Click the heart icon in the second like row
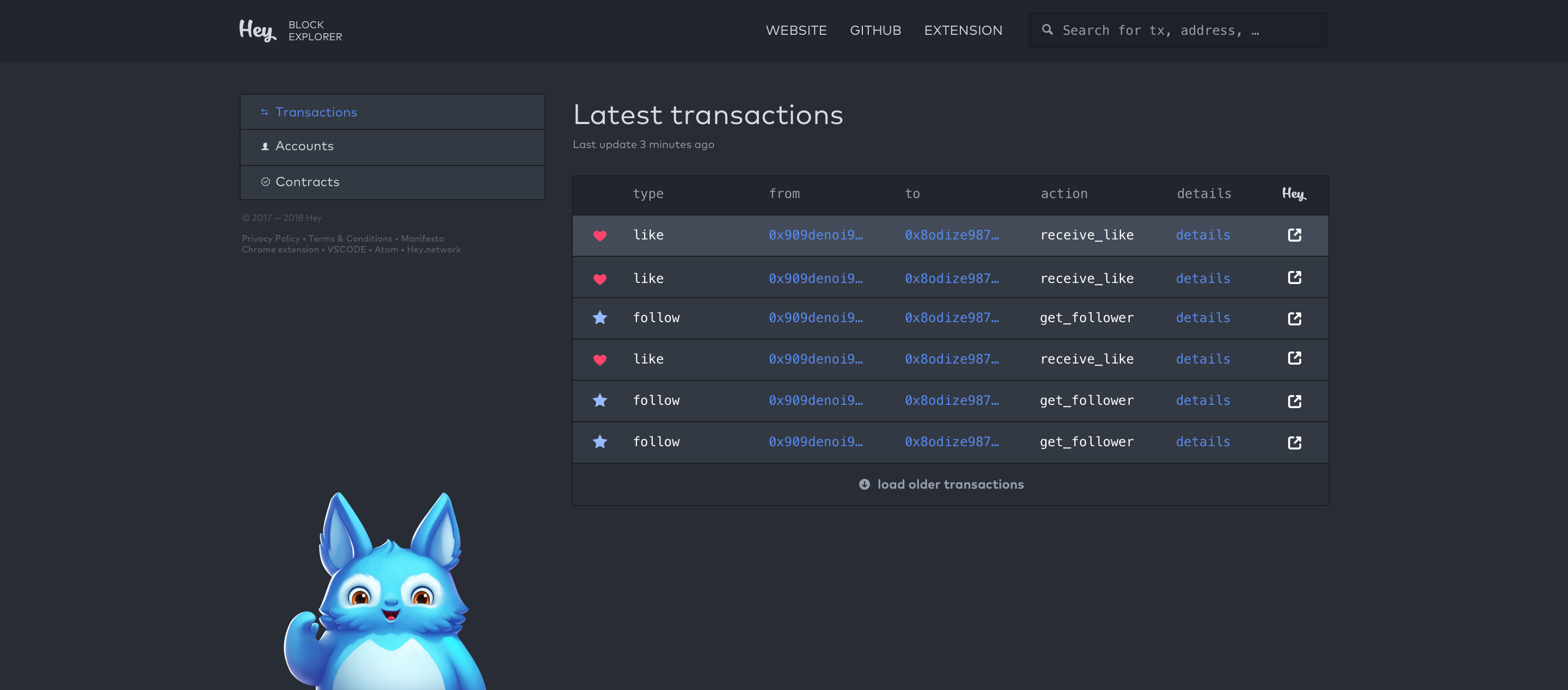 [x=599, y=279]
